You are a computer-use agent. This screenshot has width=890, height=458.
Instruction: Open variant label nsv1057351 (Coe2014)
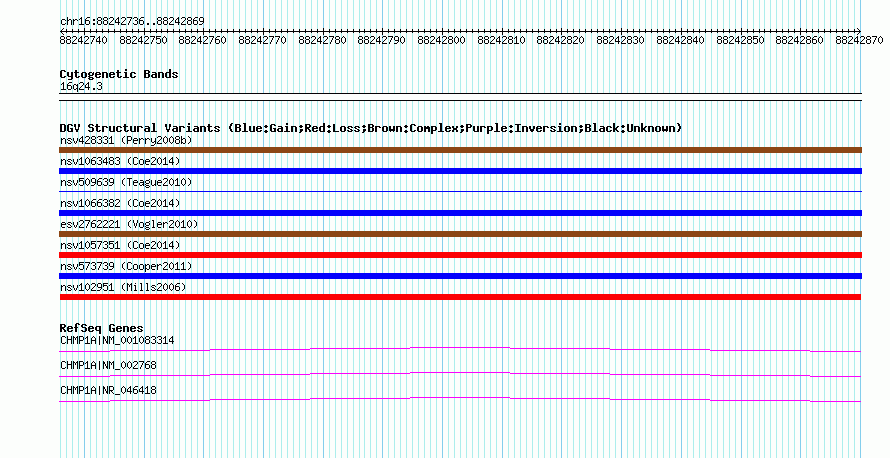[x=120, y=245]
